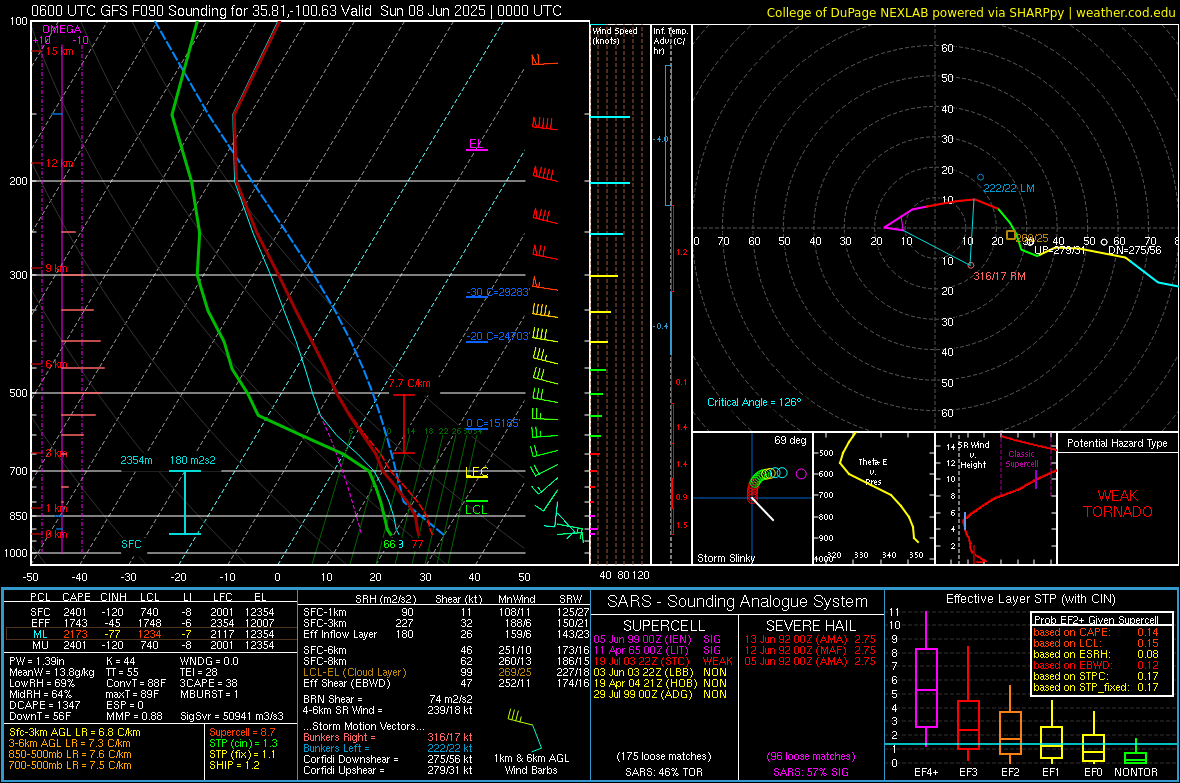Click the STP (cin) = 1.3 value
Screen dimensions: 1180x783
[x=243, y=743]
